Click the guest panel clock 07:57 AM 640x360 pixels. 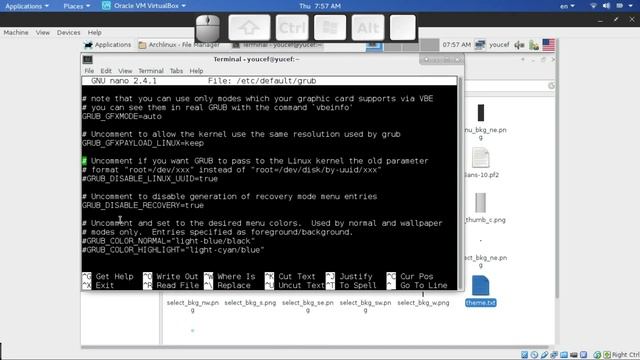(x=456, y=45)
